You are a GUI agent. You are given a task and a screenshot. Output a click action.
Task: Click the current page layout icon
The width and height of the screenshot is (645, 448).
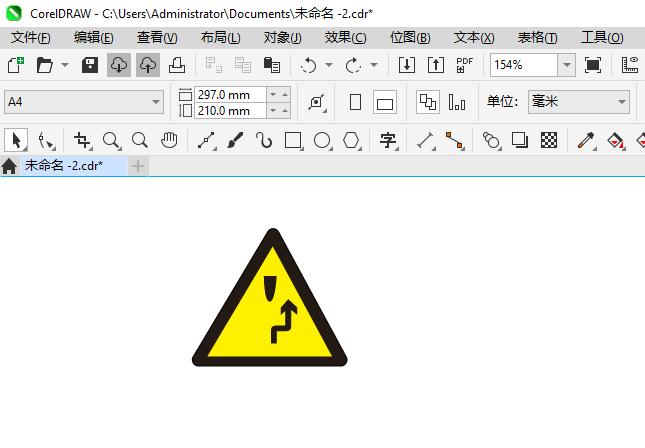pyautogui.click(x=457, y=102)
